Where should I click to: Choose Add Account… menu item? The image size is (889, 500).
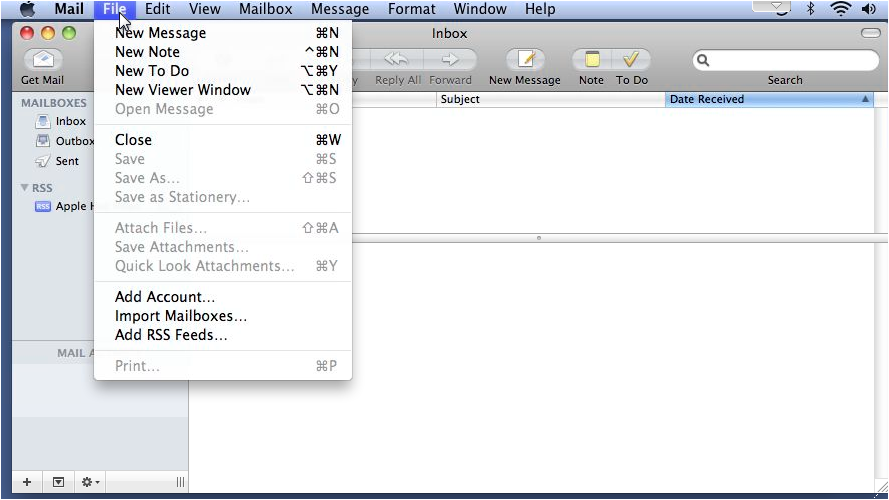click(x=223, y=297)
